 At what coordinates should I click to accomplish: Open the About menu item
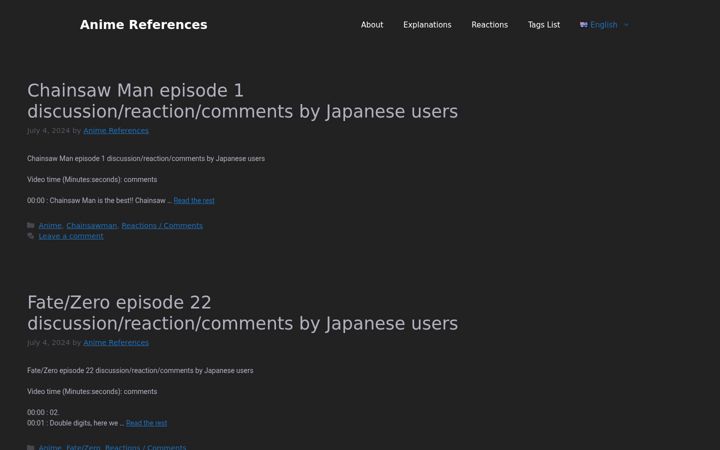371,25
